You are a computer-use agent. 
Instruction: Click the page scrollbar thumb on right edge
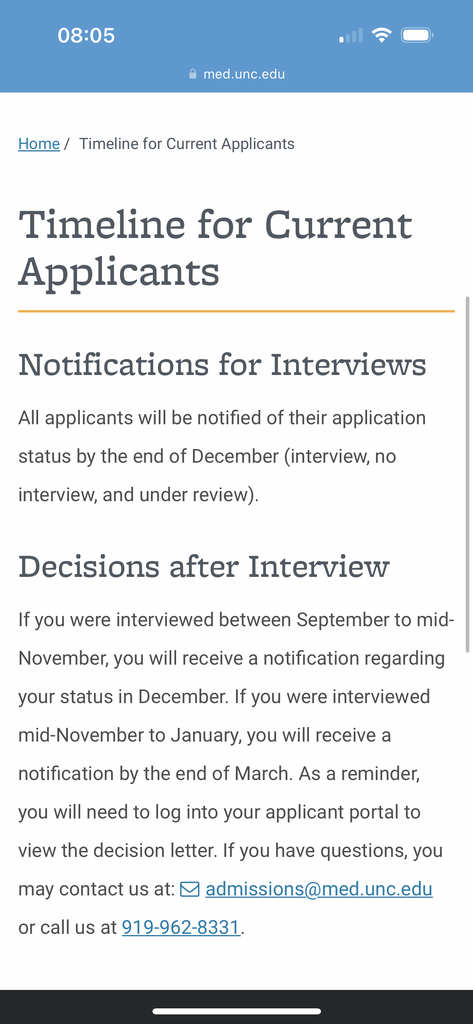pos(468,474)
